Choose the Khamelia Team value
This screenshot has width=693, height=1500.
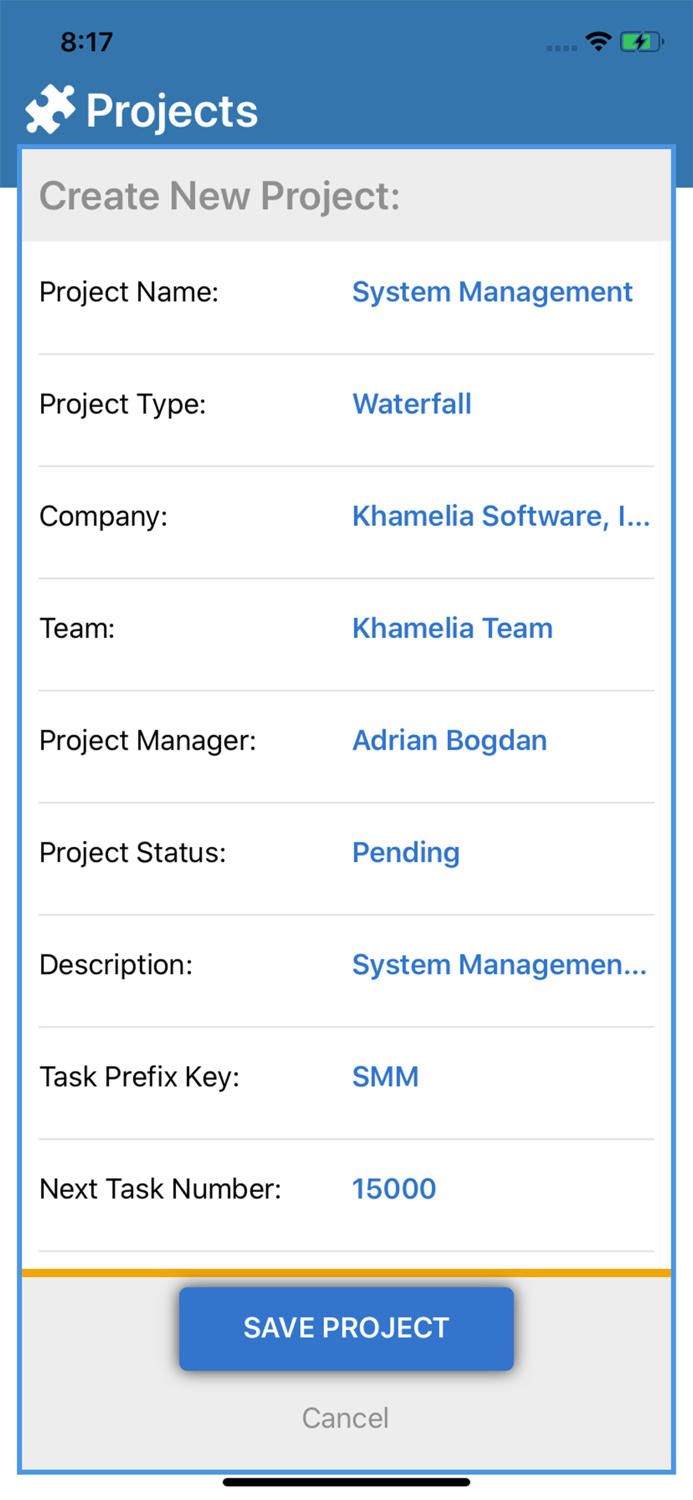[452, 628]
